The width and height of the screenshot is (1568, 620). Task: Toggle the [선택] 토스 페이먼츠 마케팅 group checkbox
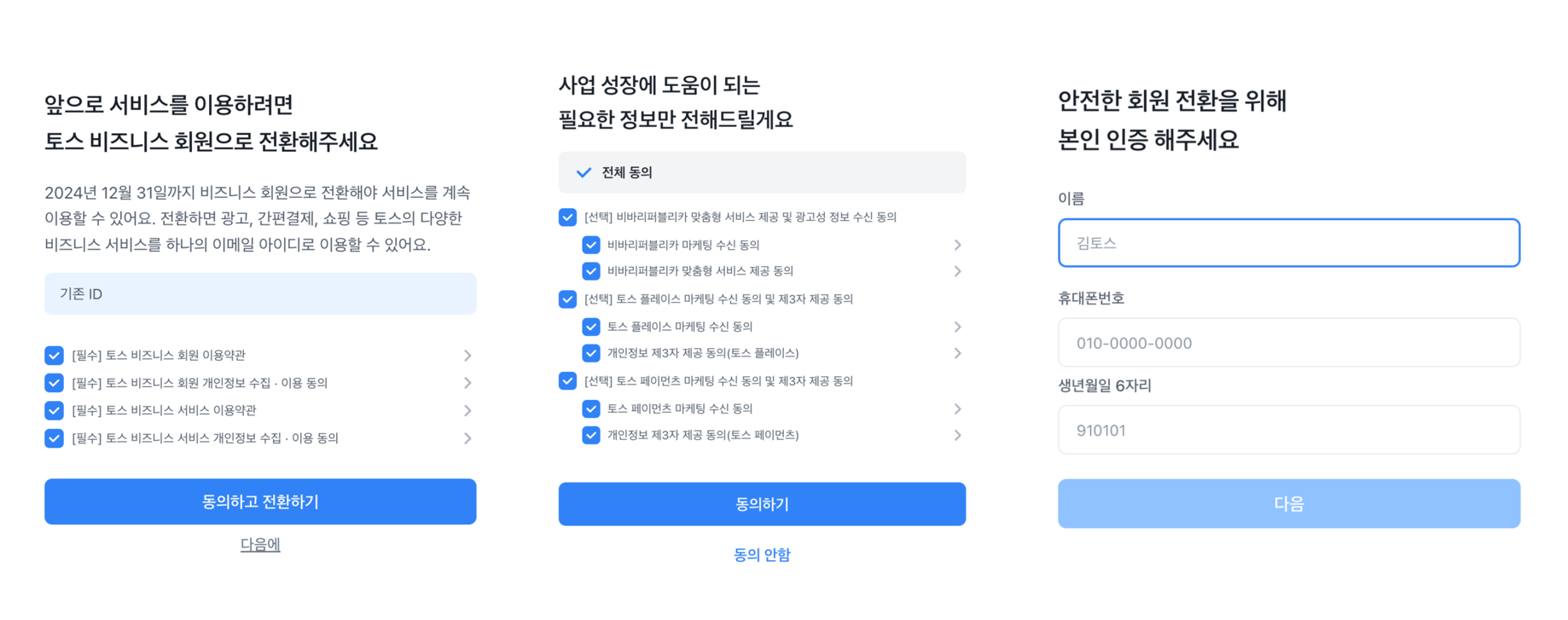(x=567, y=380)
